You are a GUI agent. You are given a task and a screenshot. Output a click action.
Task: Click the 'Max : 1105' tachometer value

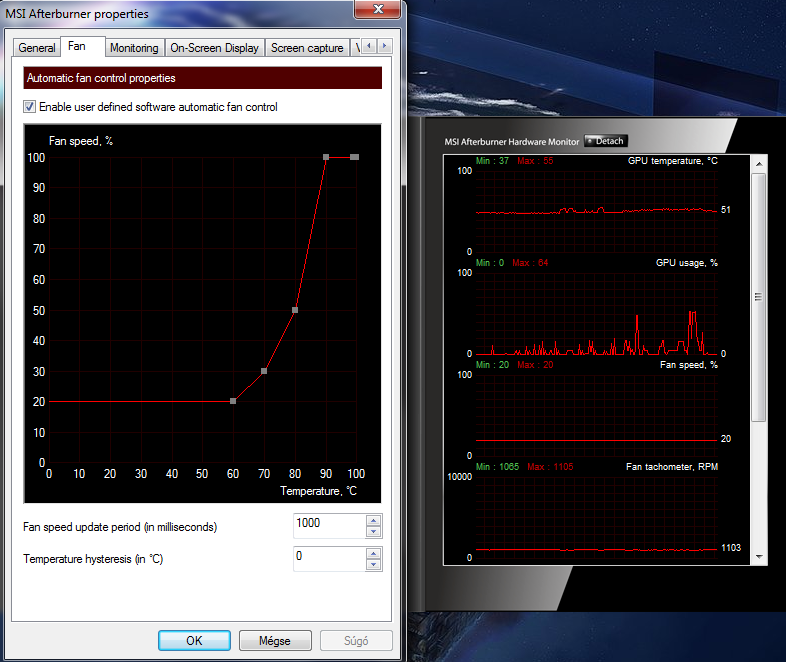550,467
